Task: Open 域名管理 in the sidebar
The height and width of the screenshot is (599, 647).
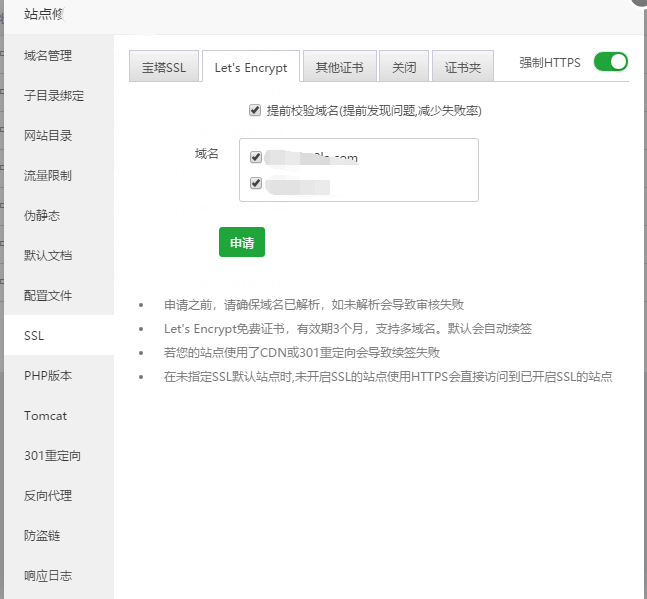Action: (48, 56)
